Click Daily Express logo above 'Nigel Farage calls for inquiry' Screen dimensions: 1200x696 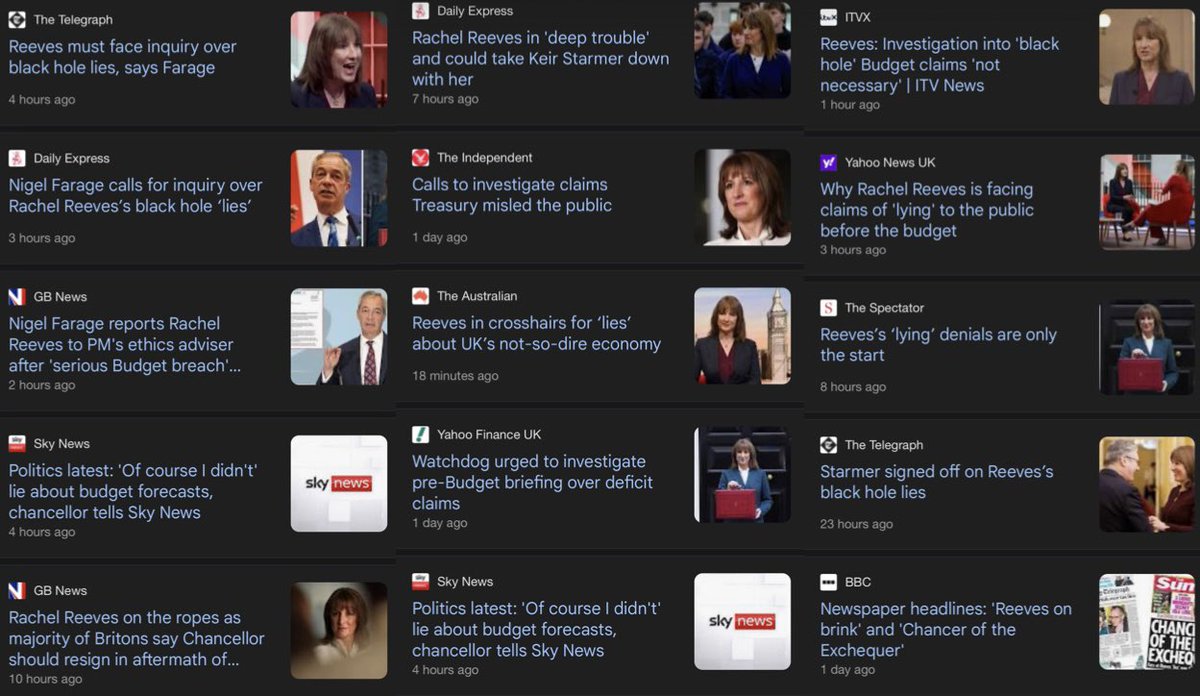tap(17, 158)
